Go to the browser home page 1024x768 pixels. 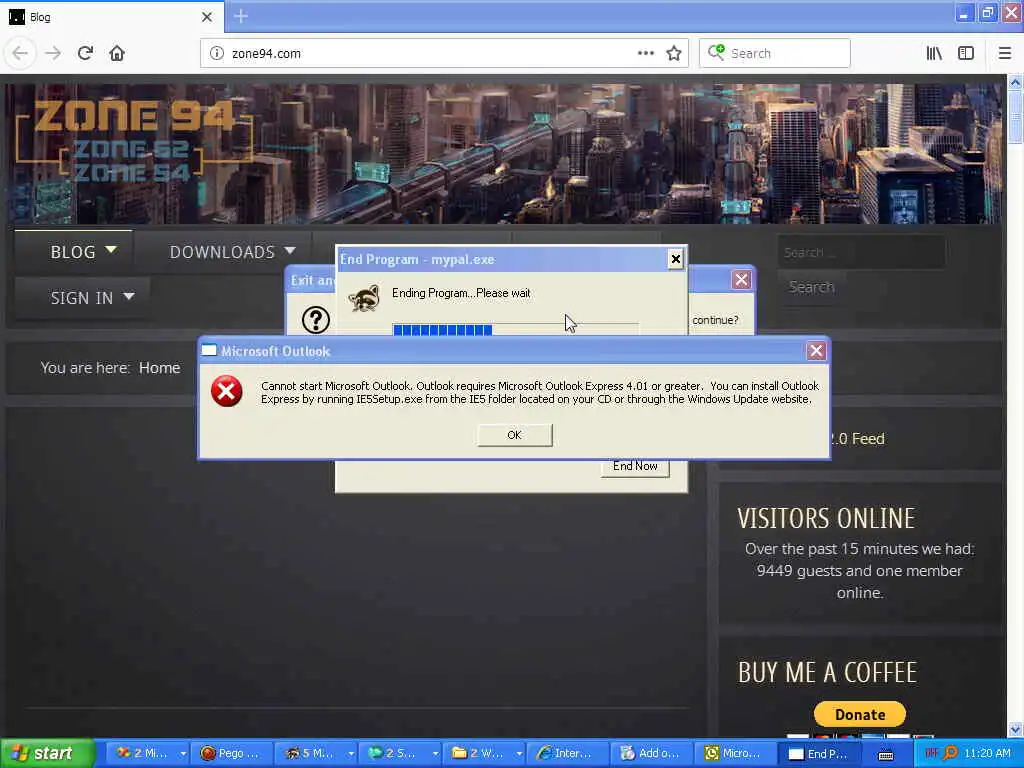click(x=117, y=54)
